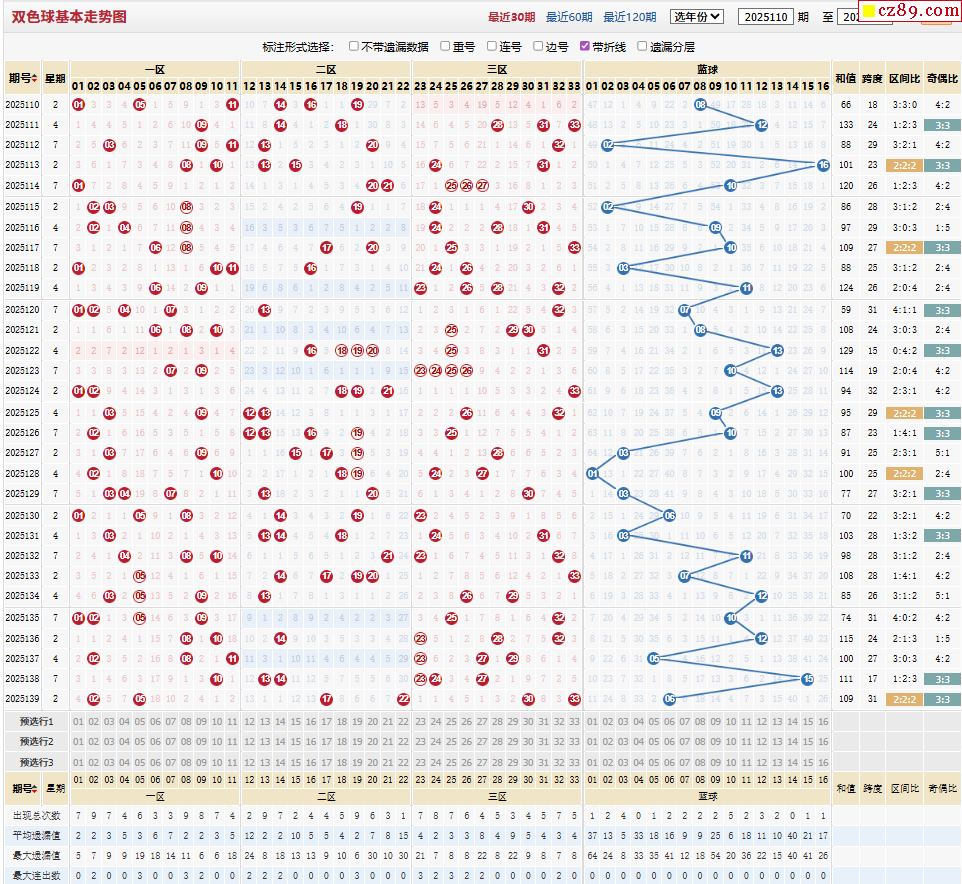Screen dimensions: 962x884
Task: Select number 33 in the 预选行3 row
Action: point(574,763)
